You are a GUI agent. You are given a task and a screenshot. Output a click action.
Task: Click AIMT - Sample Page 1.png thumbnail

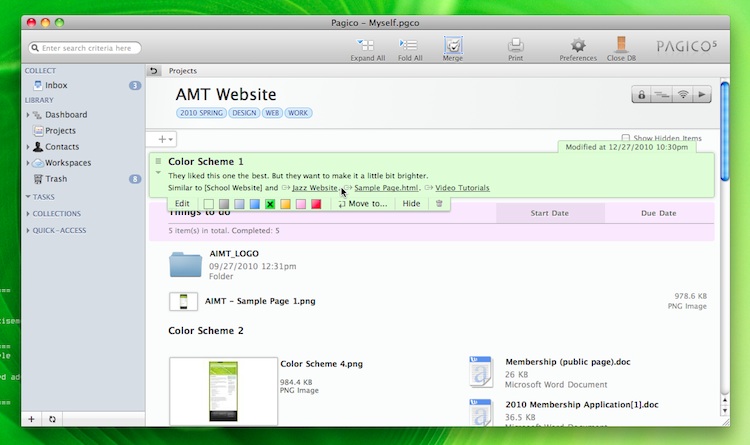183,301
